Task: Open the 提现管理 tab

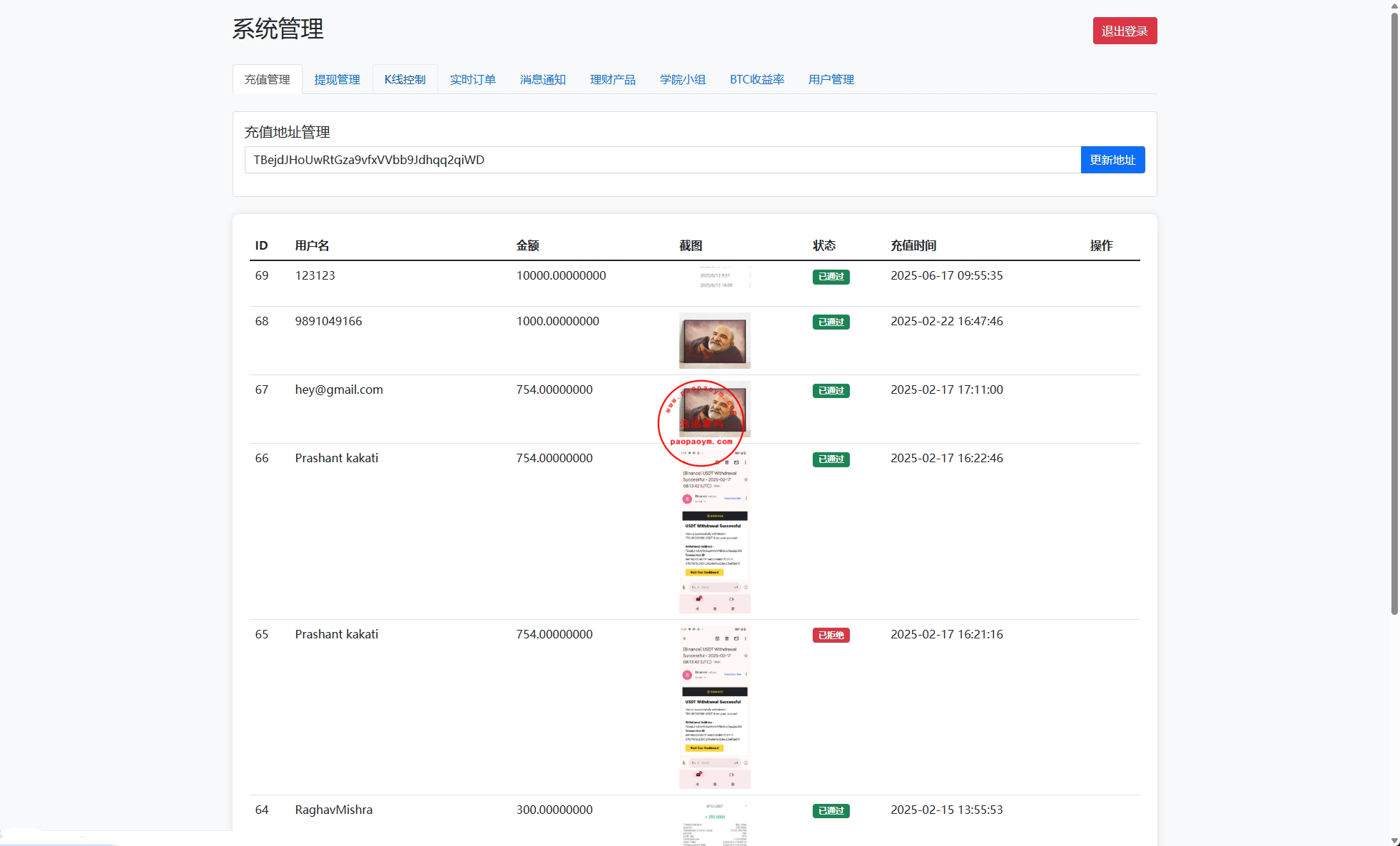Action: click(x=337, y=79)
